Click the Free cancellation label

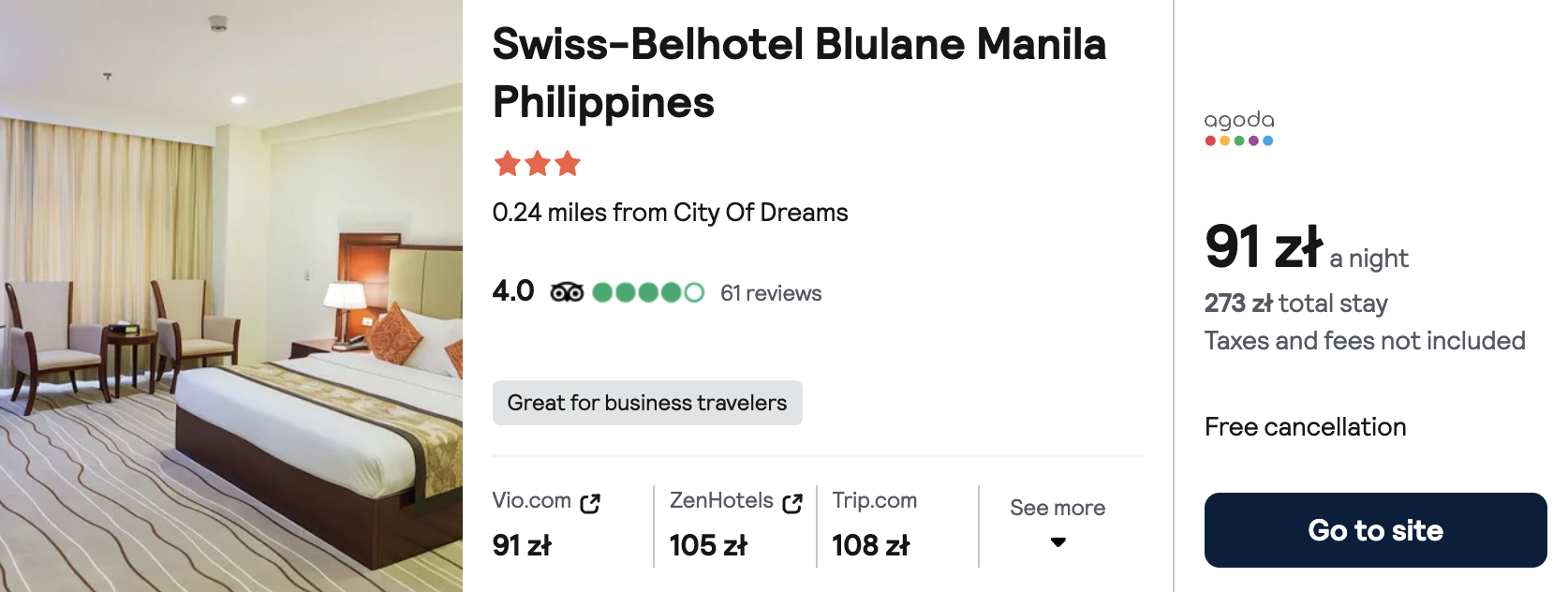(x=1306, y=427)
